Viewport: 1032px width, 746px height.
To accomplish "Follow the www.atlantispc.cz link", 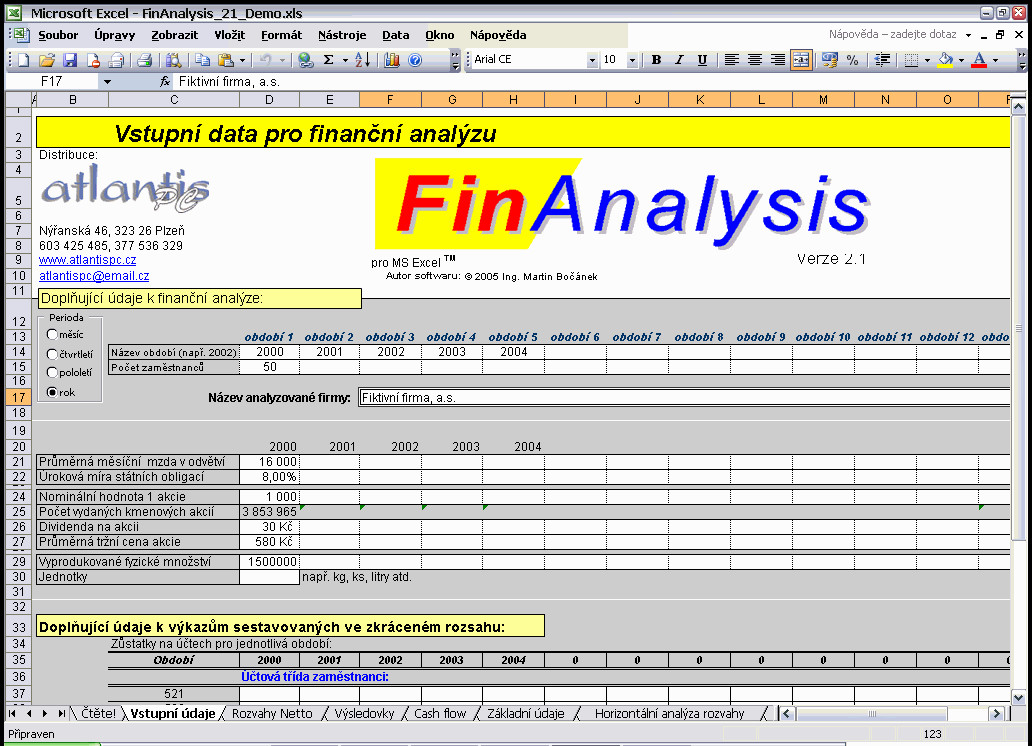I will pyautogui.click(x=88, y=260).
